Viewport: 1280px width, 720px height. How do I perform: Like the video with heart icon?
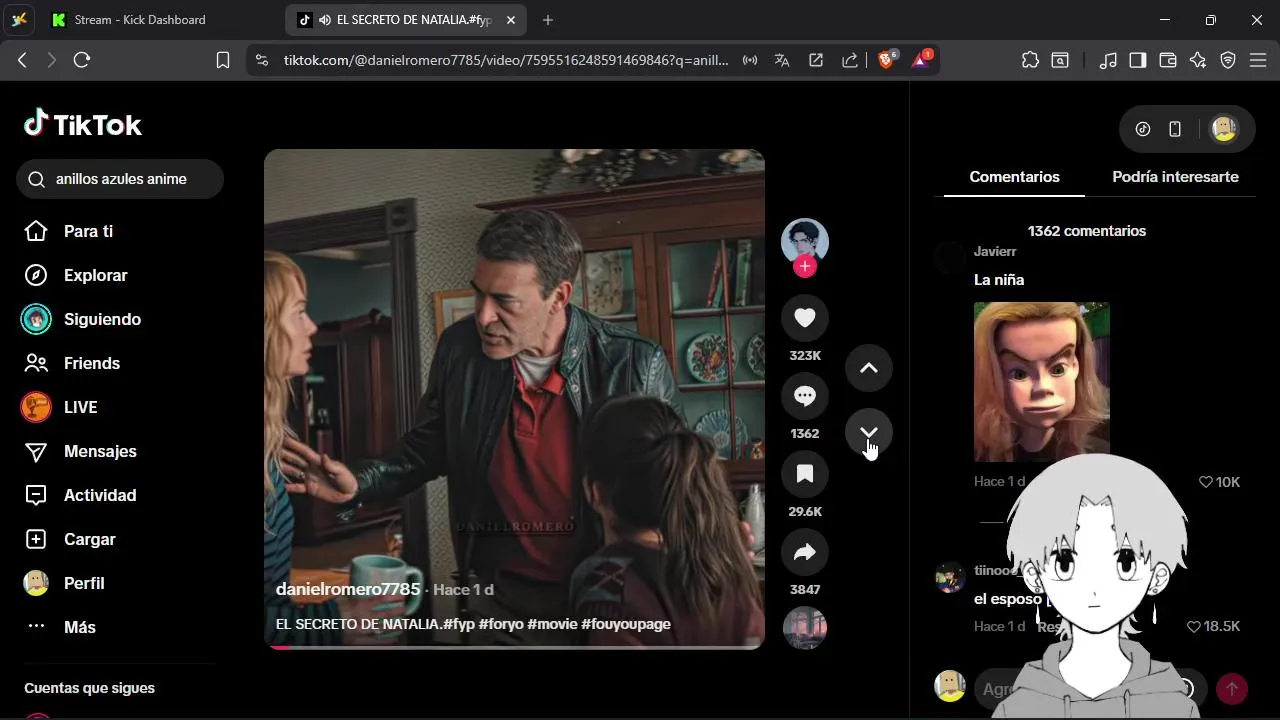805,318
